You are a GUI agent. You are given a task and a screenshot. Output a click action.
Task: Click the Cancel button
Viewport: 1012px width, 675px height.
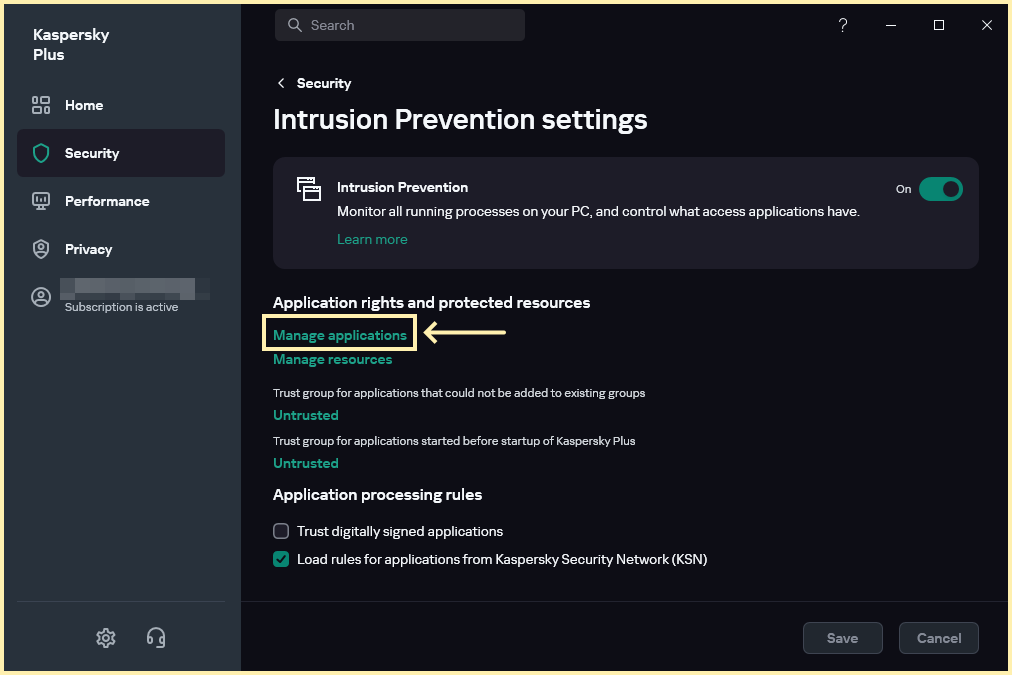[x=938, y=638]
